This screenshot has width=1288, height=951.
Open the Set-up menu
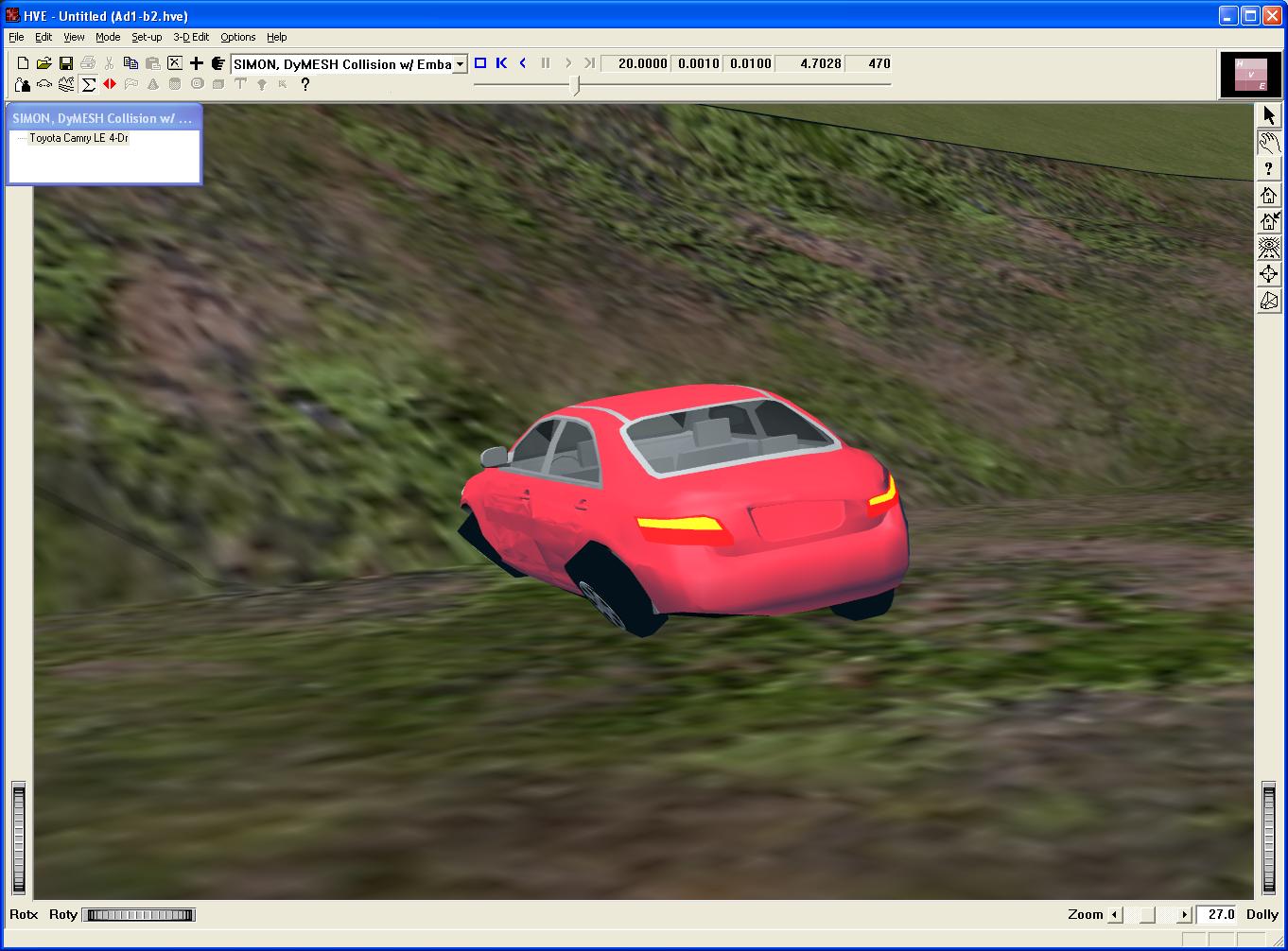pyautogui.click(x=147, y=37)
